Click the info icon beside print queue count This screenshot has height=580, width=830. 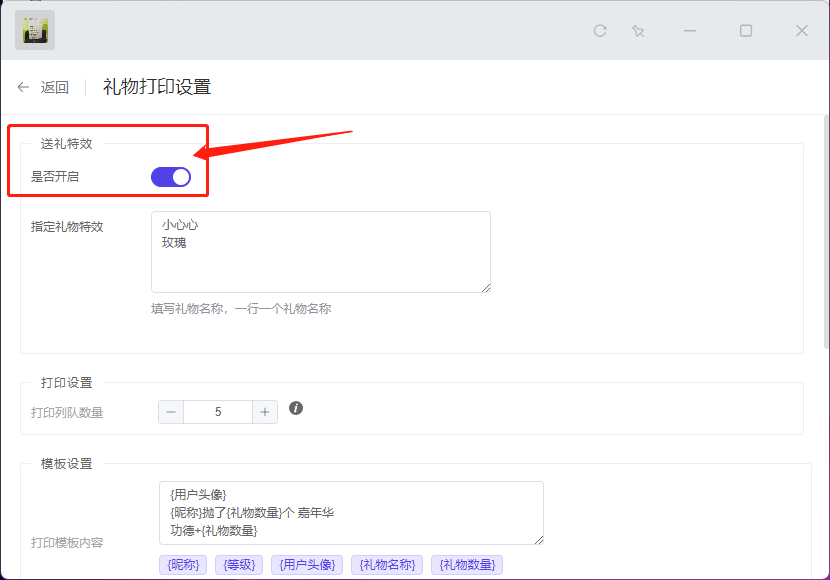(296, 408)
